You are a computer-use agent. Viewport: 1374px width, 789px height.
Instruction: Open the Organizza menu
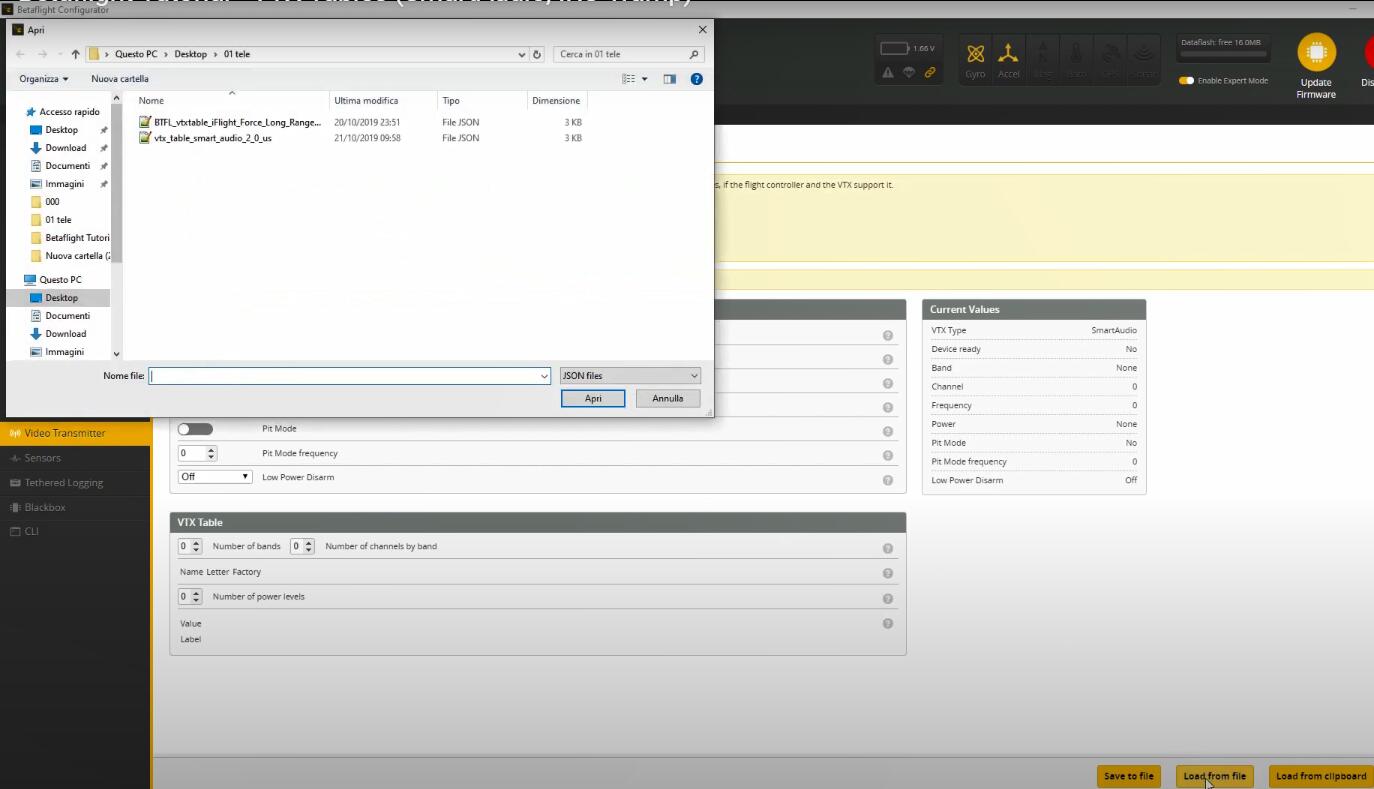coord(44,79)
